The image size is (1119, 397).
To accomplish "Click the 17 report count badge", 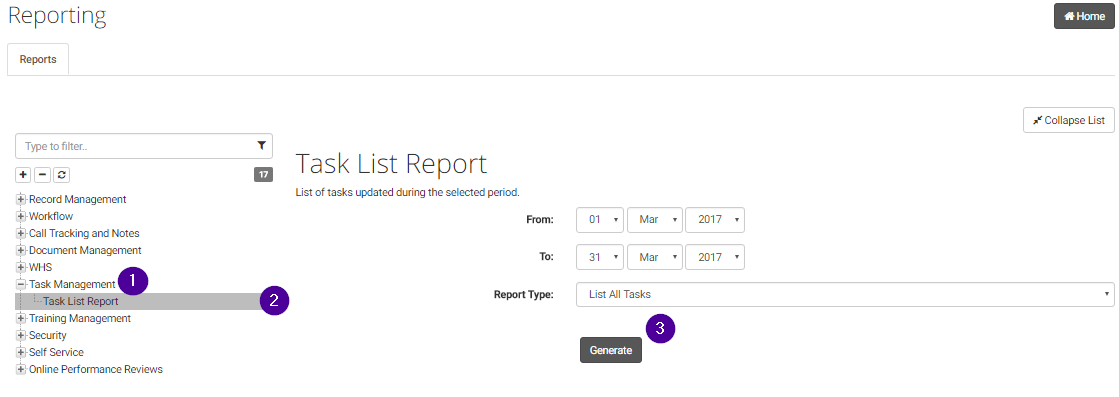I will click(263, 174).
